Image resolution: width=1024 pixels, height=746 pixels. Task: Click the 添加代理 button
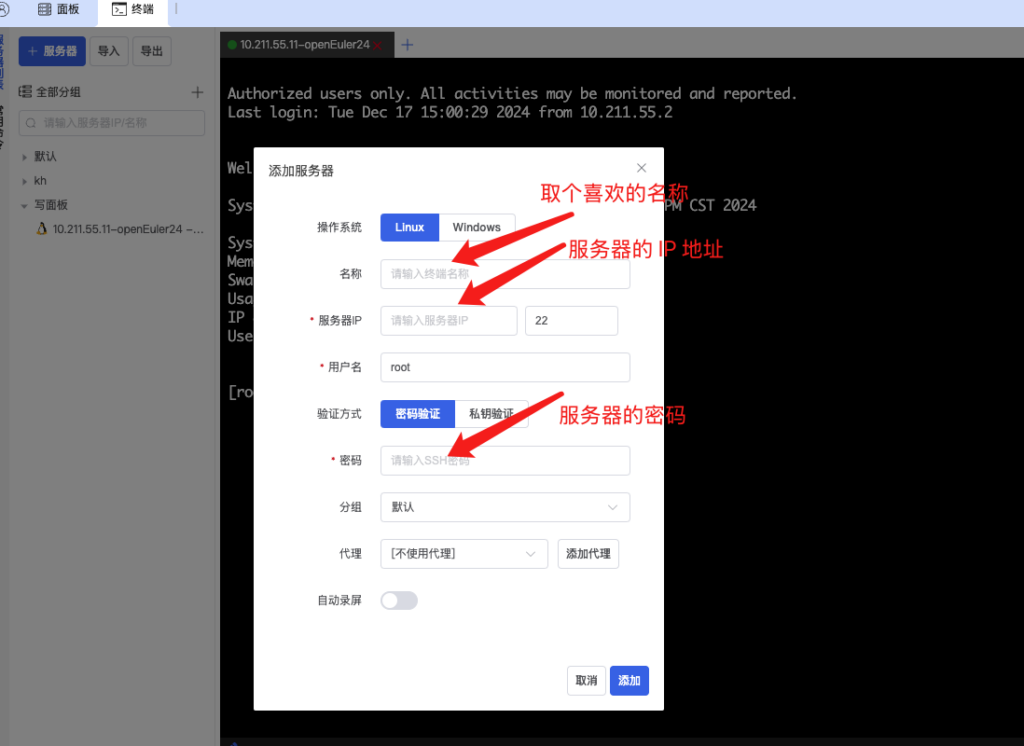point(588,553)
